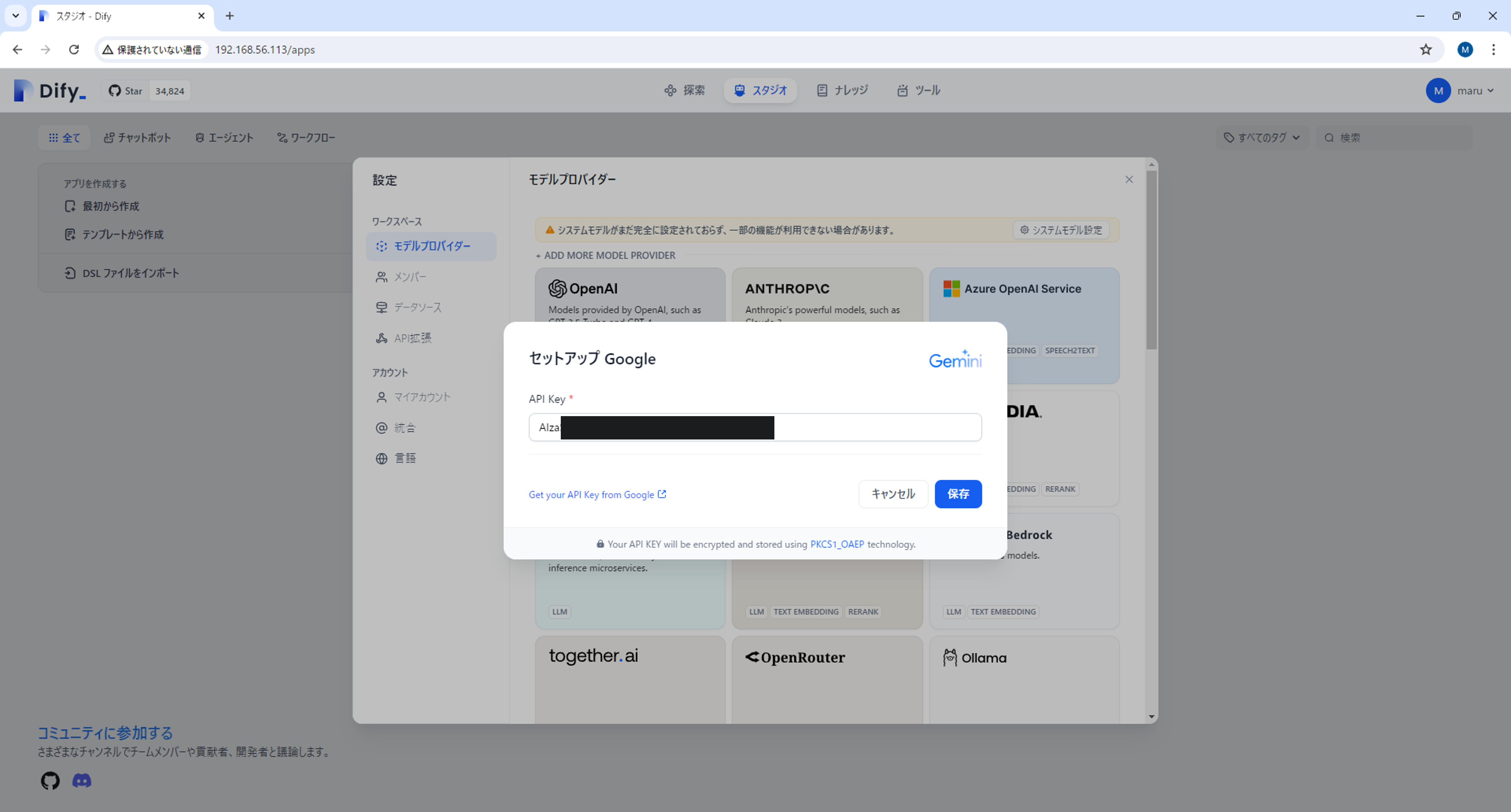Bookmark this page with the star icon
1511x812 pixels.
[x=1425, y=50]
